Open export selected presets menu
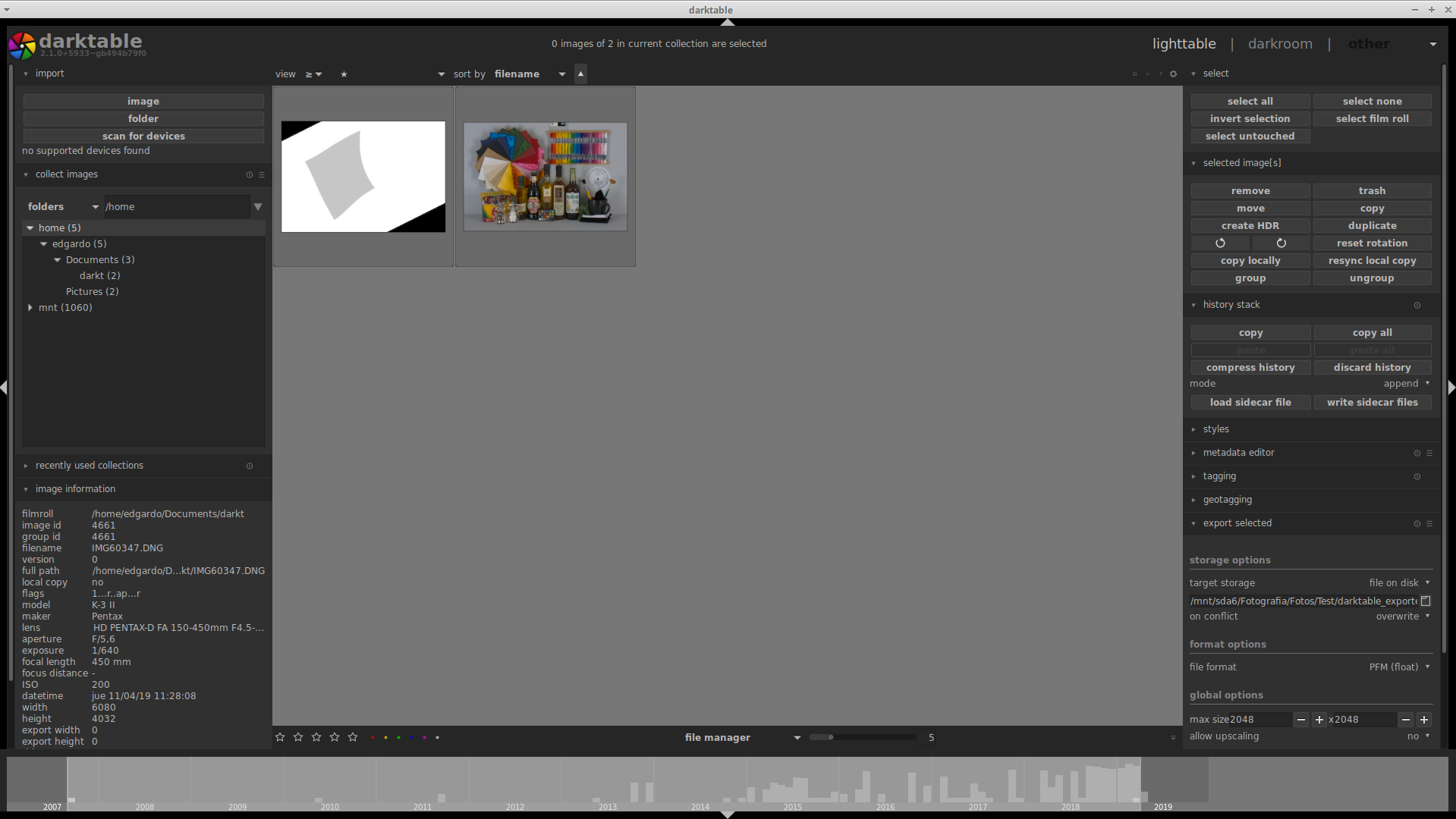 pyautogui.click(x=1429, y=523)
